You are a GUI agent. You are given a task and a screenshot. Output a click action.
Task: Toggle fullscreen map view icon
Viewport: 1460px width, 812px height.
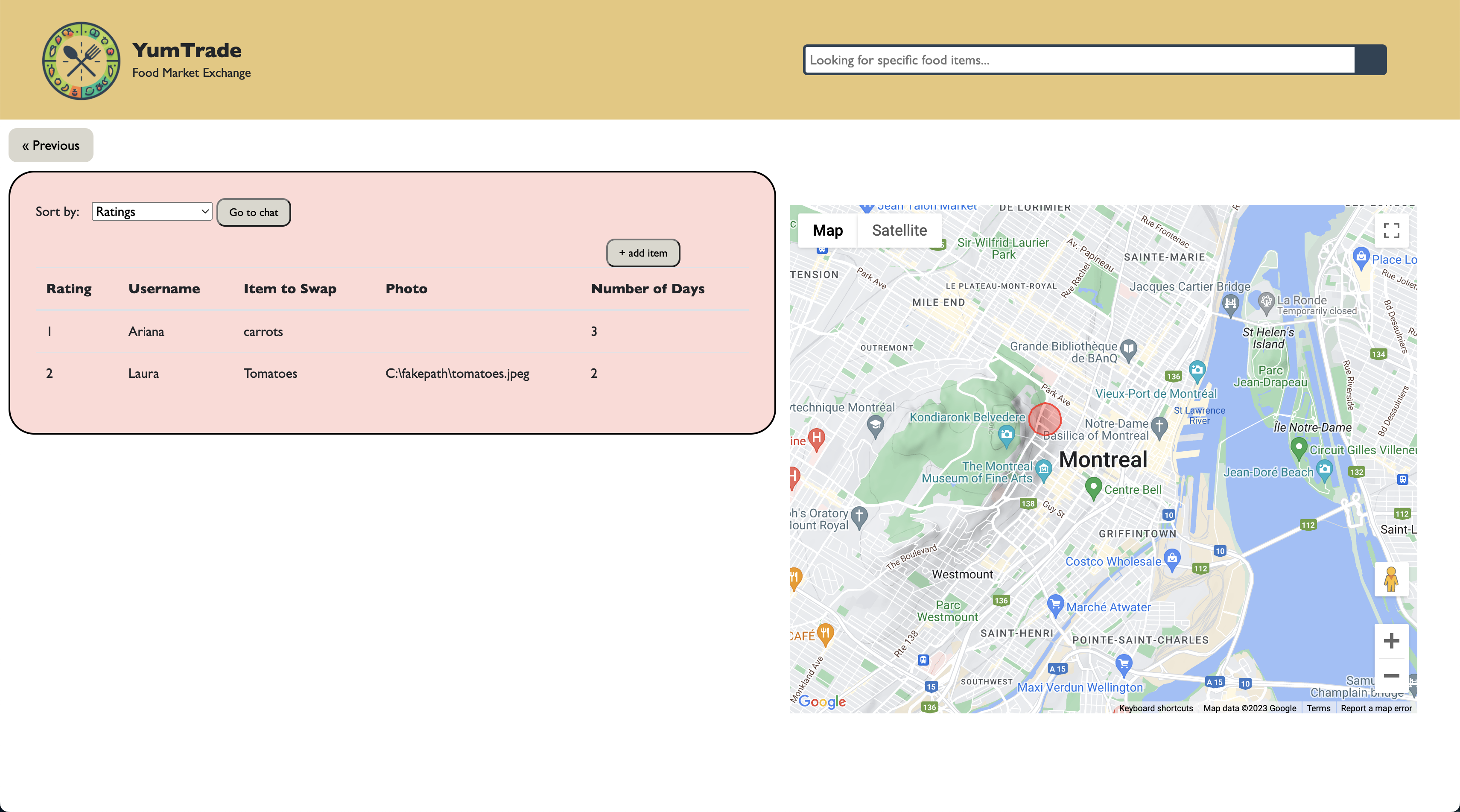(x=1391, y=230)
